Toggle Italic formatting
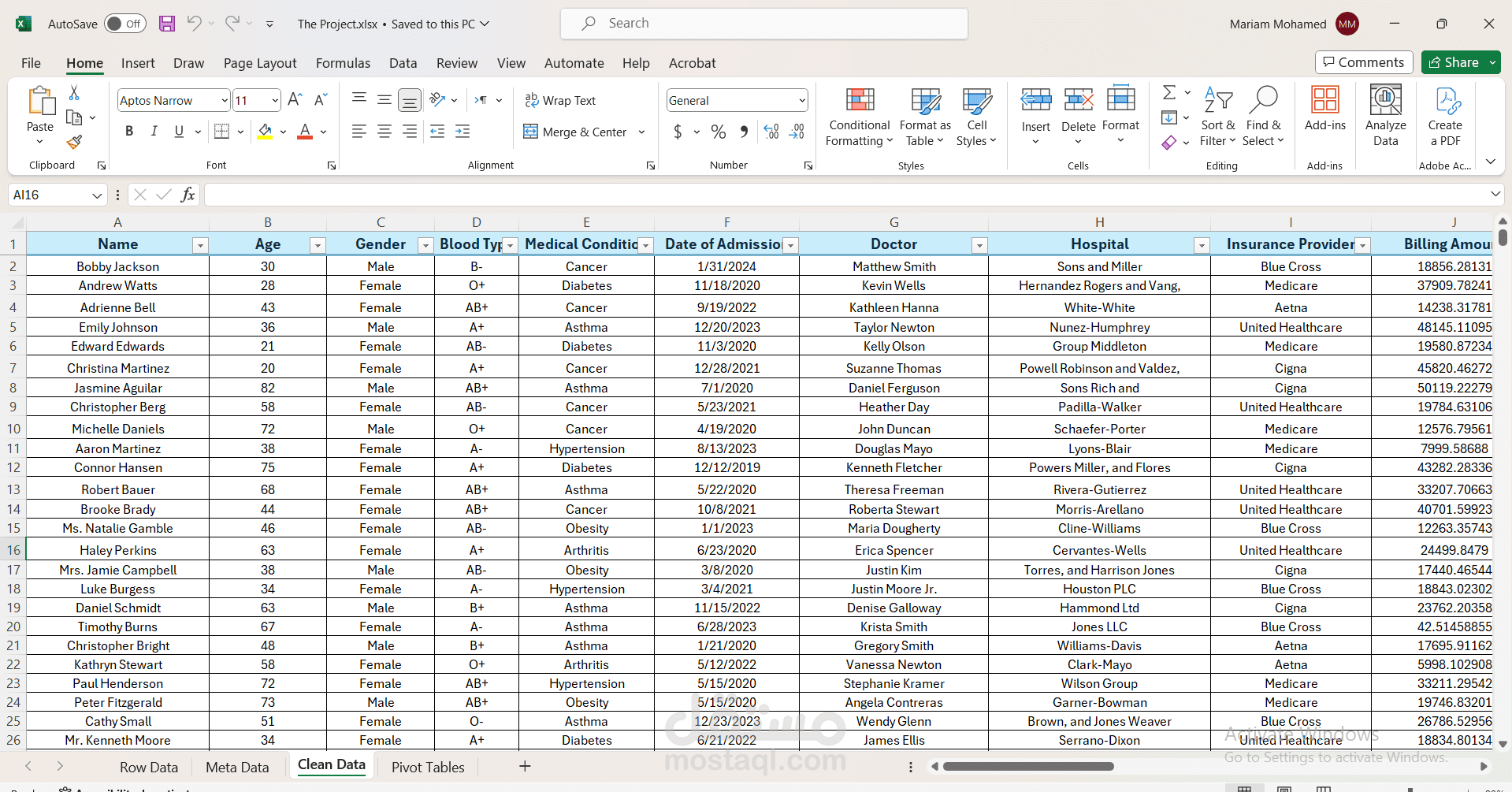1512x792 pixels. (154, 132)
